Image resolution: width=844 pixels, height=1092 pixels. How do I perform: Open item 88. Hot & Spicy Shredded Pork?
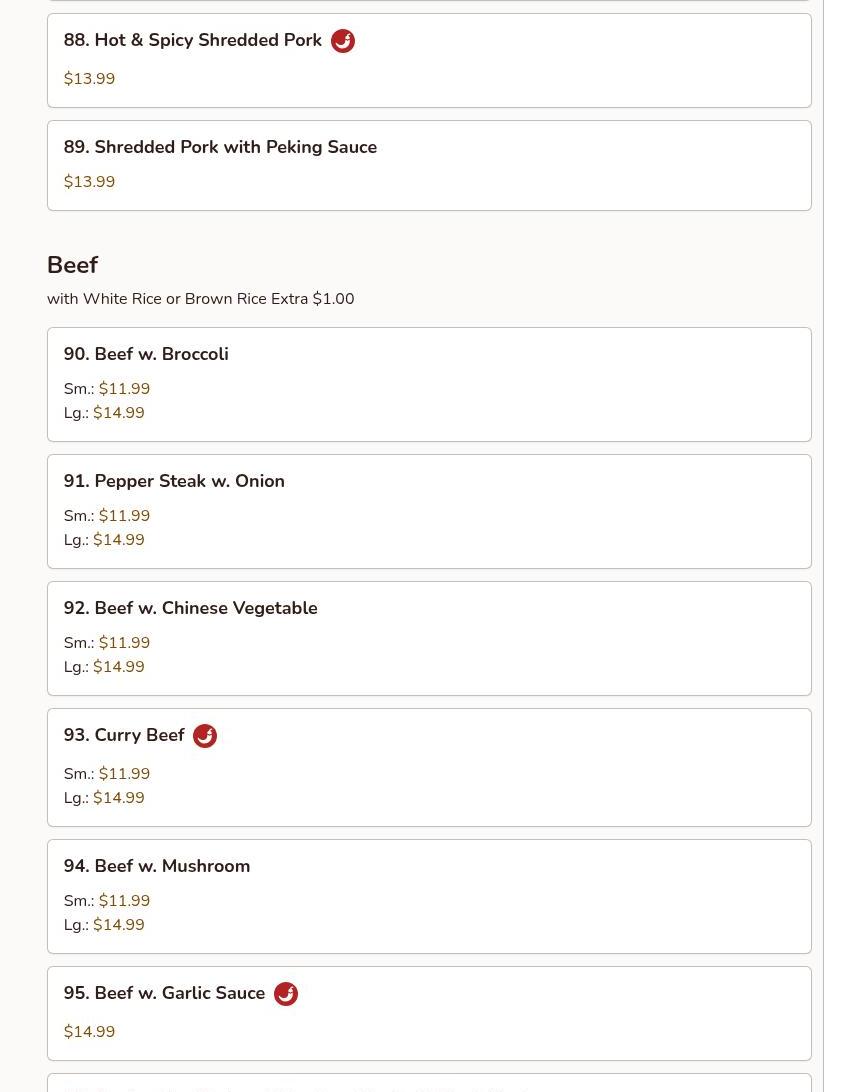click(x=193, y=41)
